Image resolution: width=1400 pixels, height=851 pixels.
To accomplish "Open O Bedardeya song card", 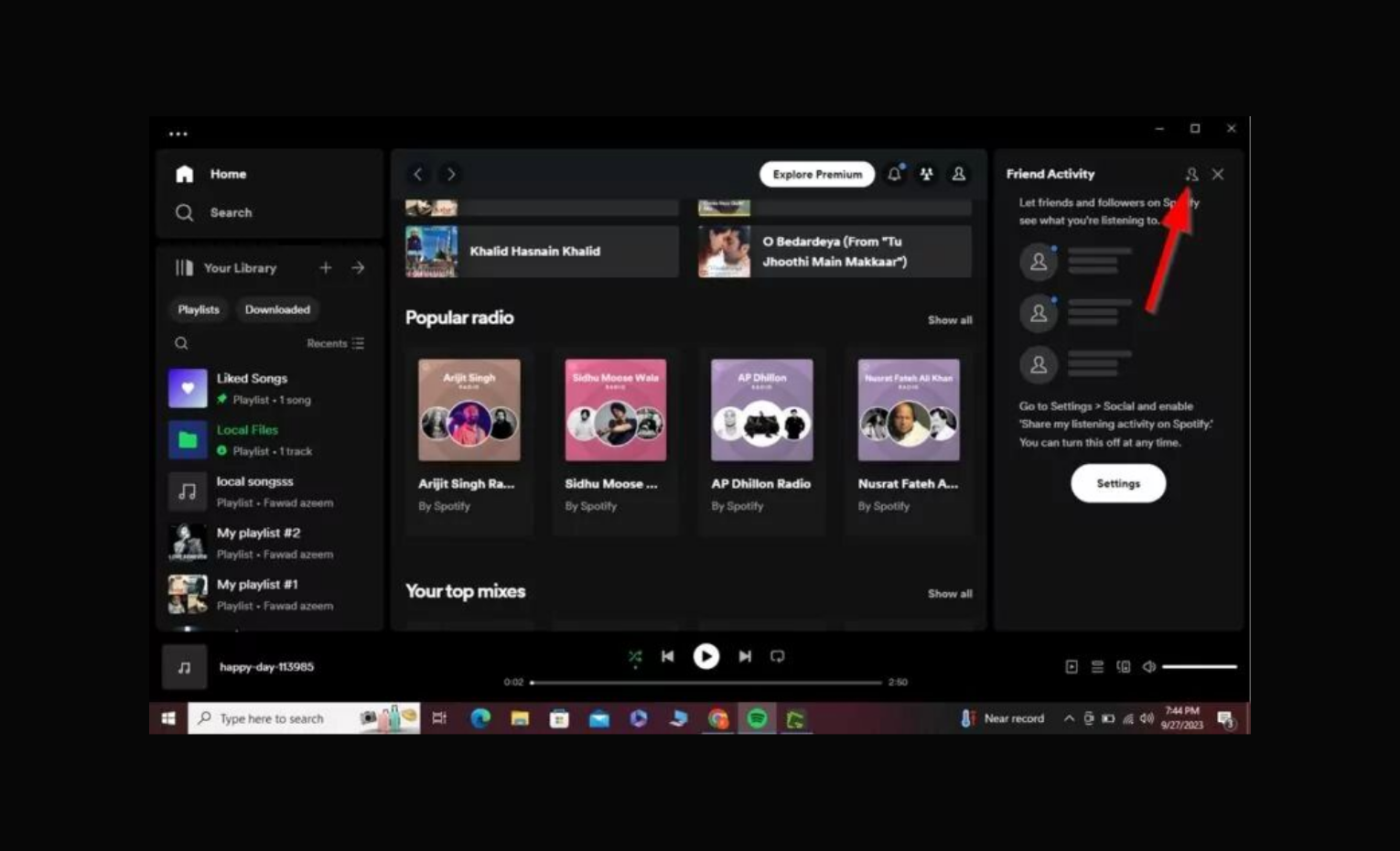I will pos(835,251).
